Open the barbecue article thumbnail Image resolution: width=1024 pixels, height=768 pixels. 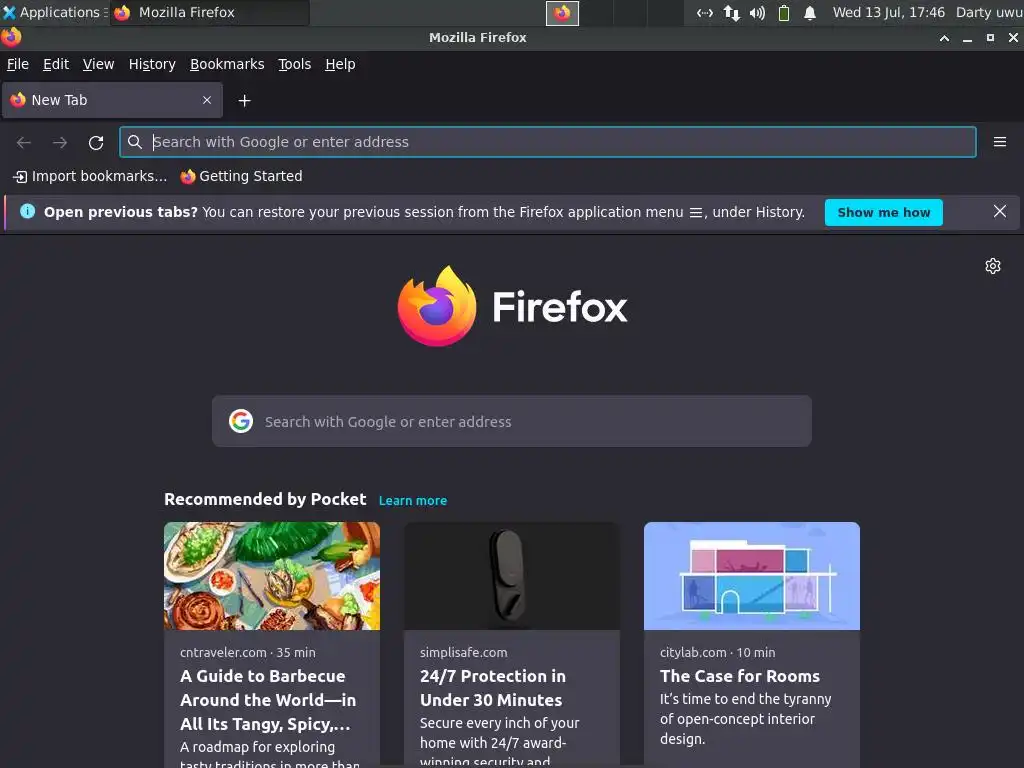tap(272, 576)
